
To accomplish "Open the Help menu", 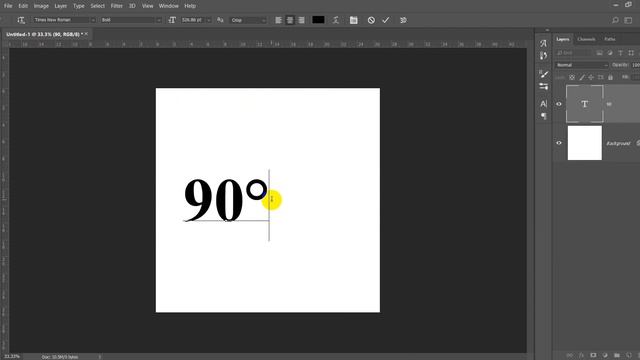I will 190,6.
